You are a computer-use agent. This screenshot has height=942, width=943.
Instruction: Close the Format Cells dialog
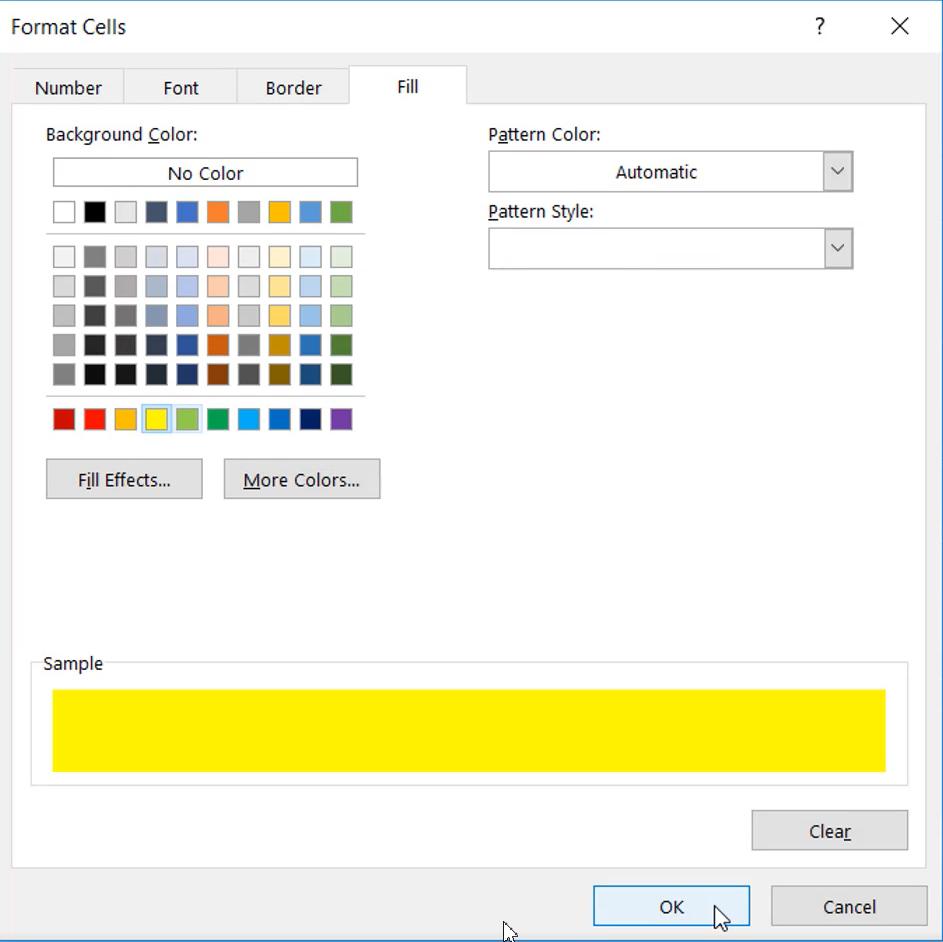899,26
